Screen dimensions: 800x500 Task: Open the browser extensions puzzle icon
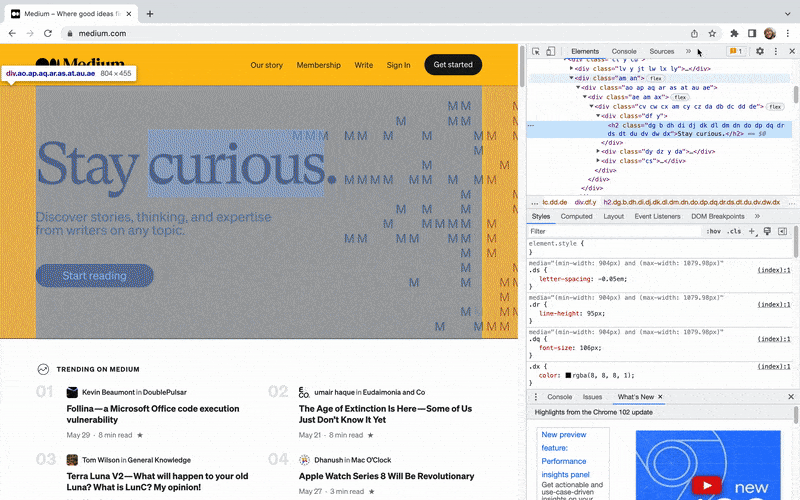click(x=734, y=34)
